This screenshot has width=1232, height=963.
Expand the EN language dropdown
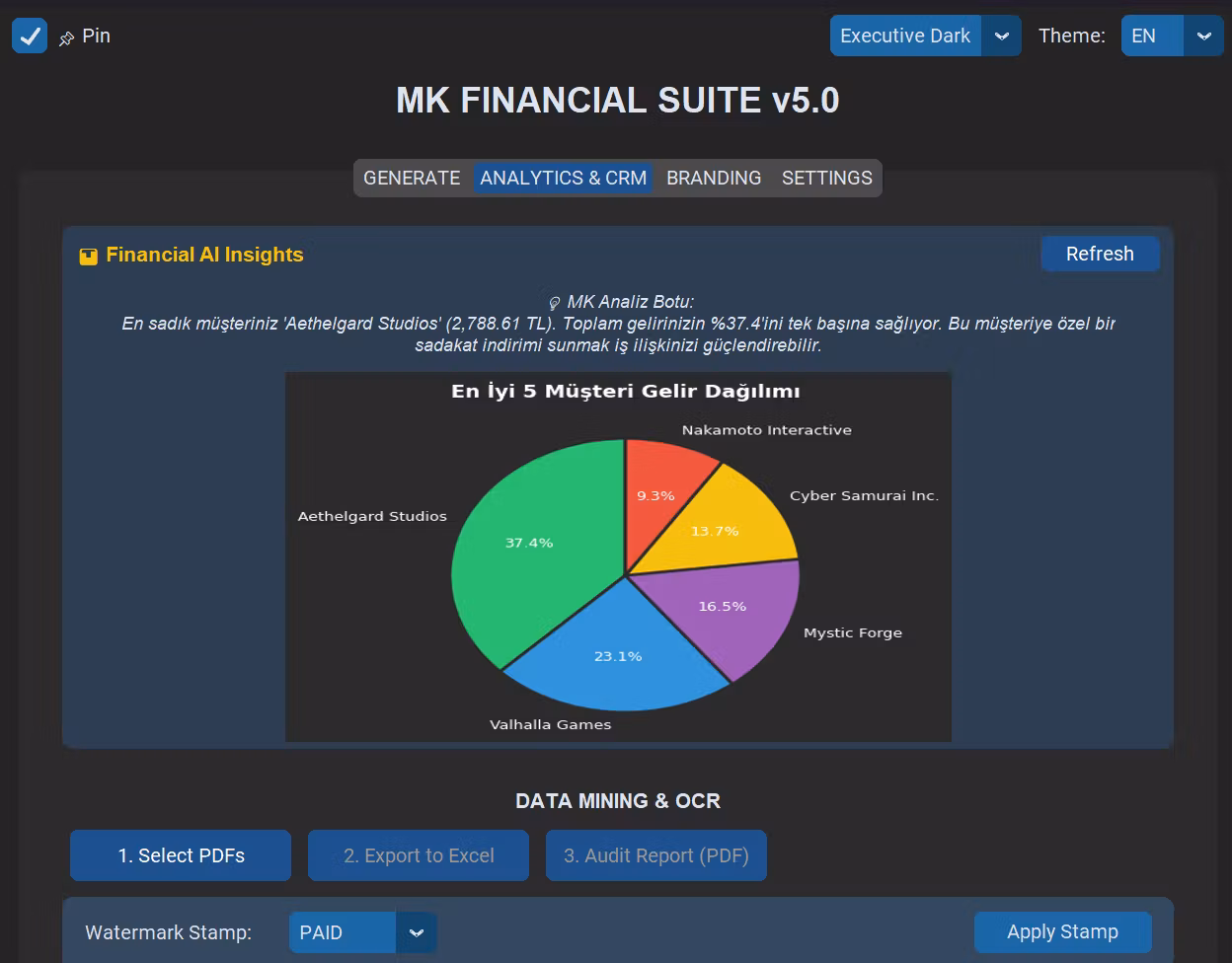click(1171, 36)
